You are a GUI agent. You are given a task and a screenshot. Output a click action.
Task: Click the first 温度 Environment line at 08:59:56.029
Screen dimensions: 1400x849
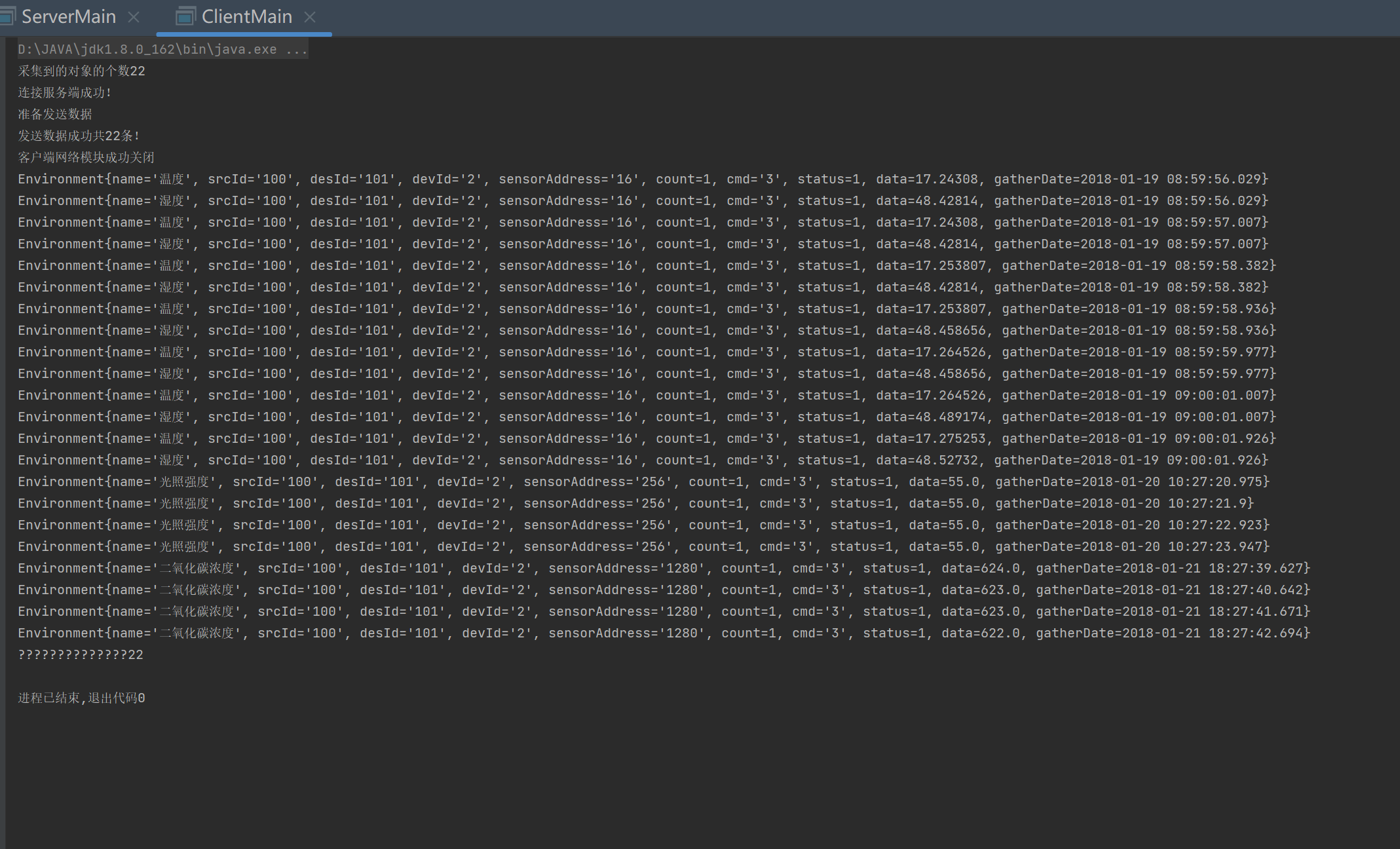642,179
